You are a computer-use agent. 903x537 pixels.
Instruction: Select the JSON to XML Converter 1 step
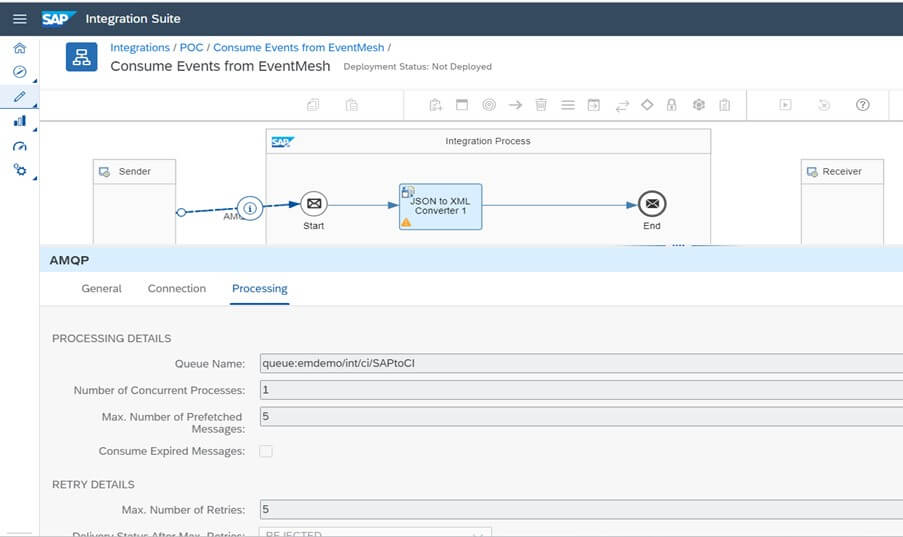pyautogui.click(x=441, y=207)
